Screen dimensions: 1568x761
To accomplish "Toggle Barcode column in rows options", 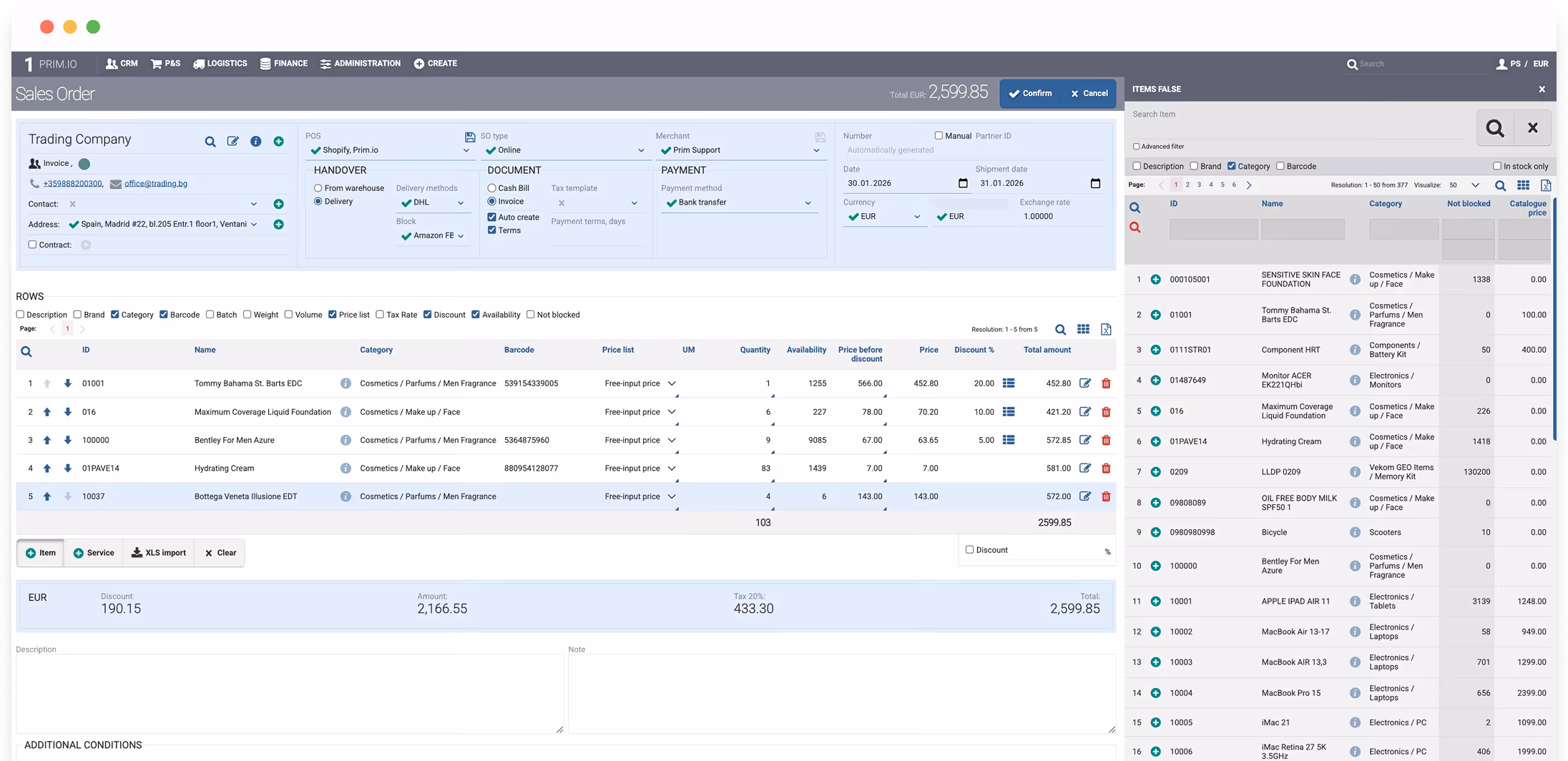I will pos(164,314).
